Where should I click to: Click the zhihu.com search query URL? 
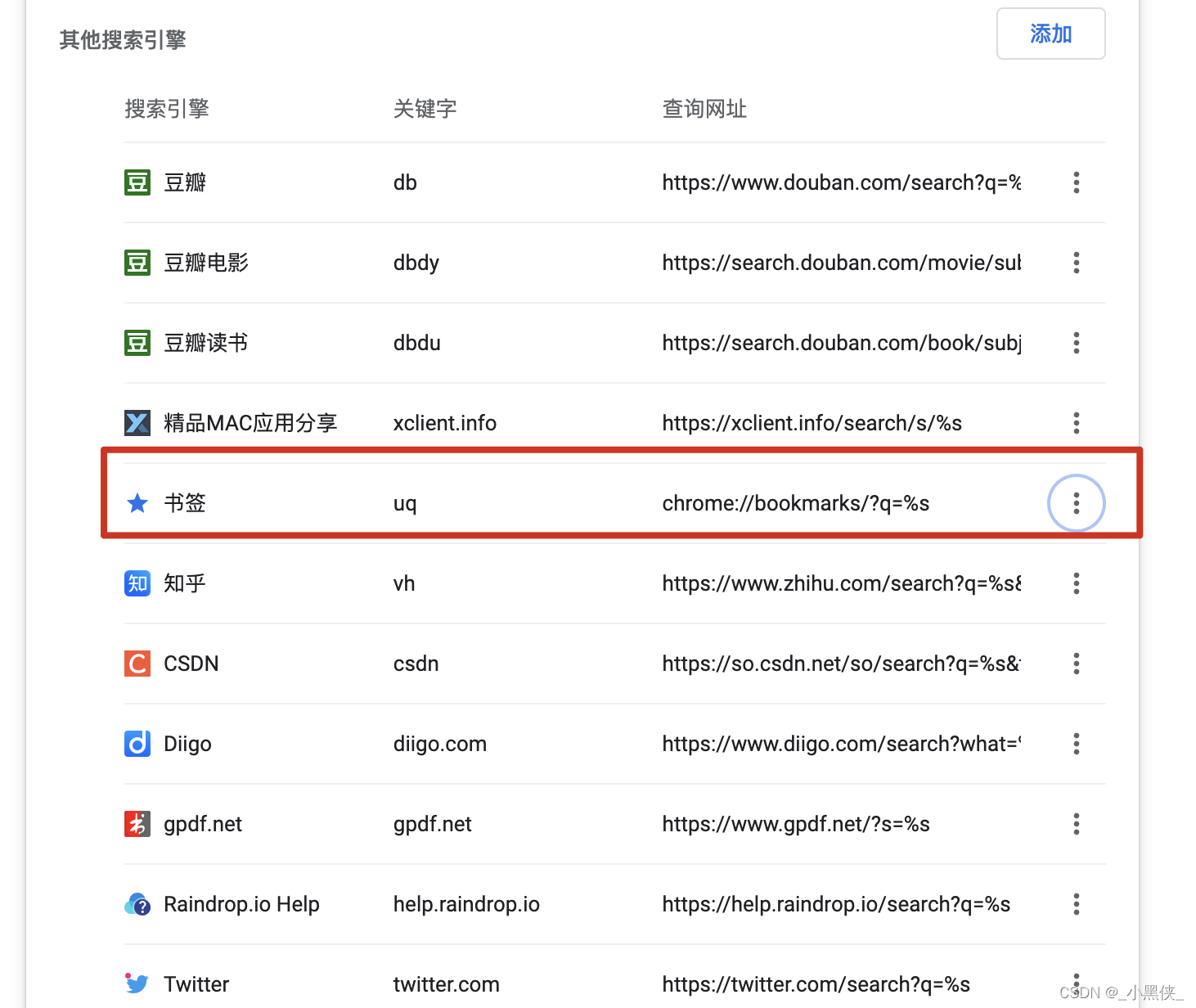coord(842,583)
